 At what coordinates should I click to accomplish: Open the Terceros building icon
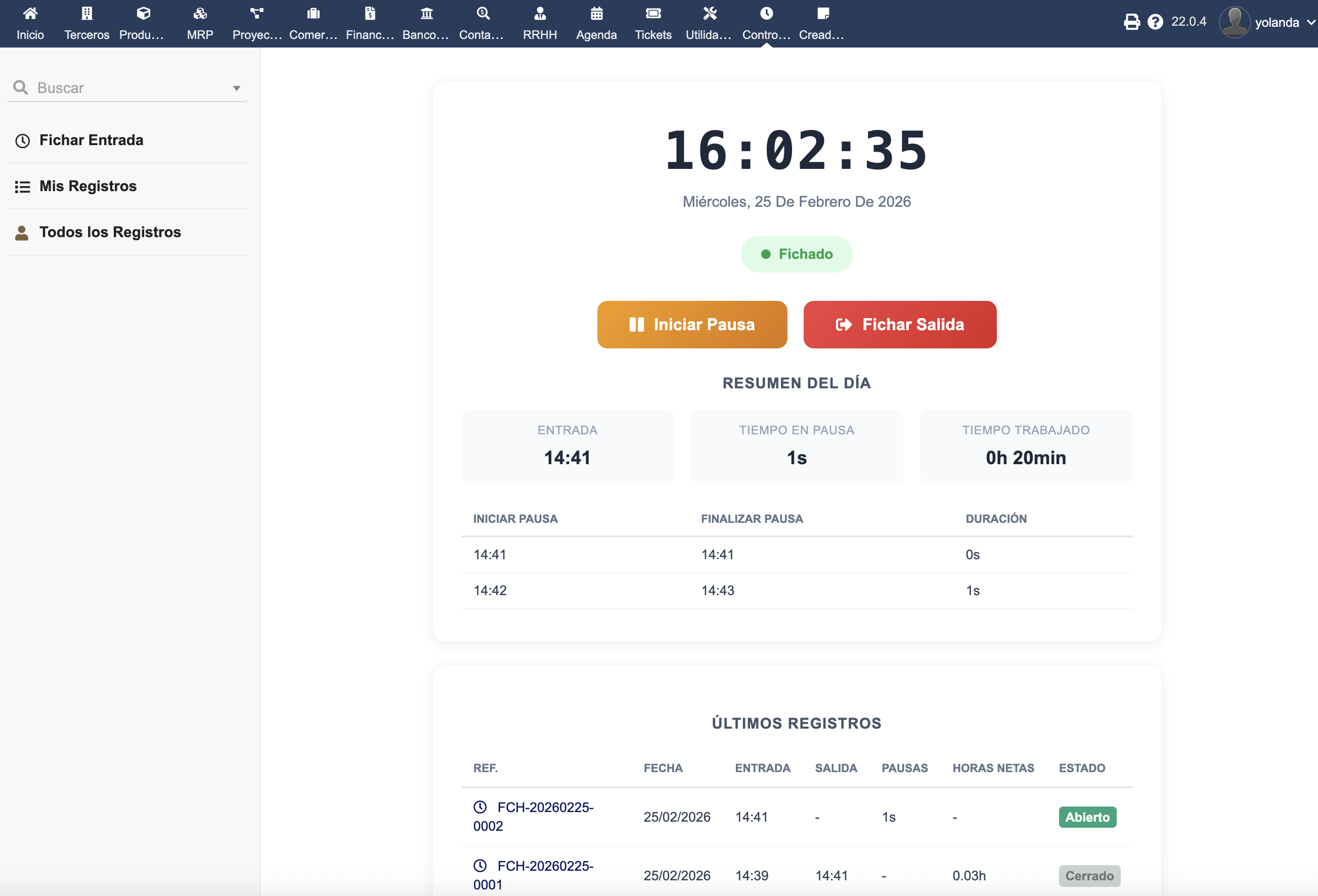(87, 14)
